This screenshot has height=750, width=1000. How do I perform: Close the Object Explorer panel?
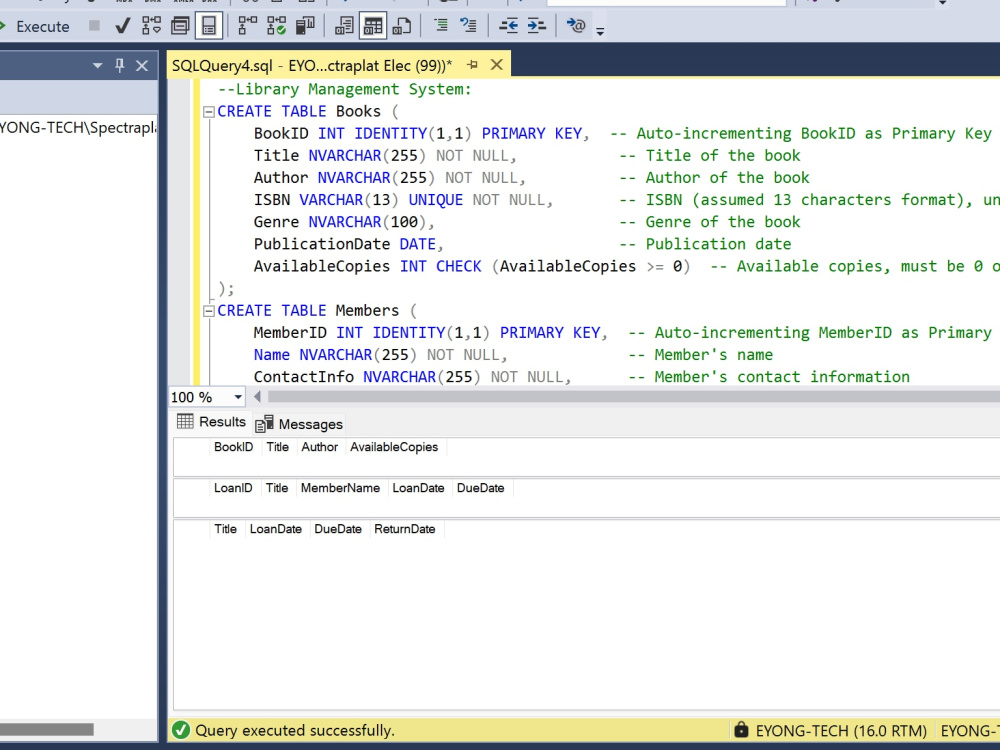click(x=142, y=65)
